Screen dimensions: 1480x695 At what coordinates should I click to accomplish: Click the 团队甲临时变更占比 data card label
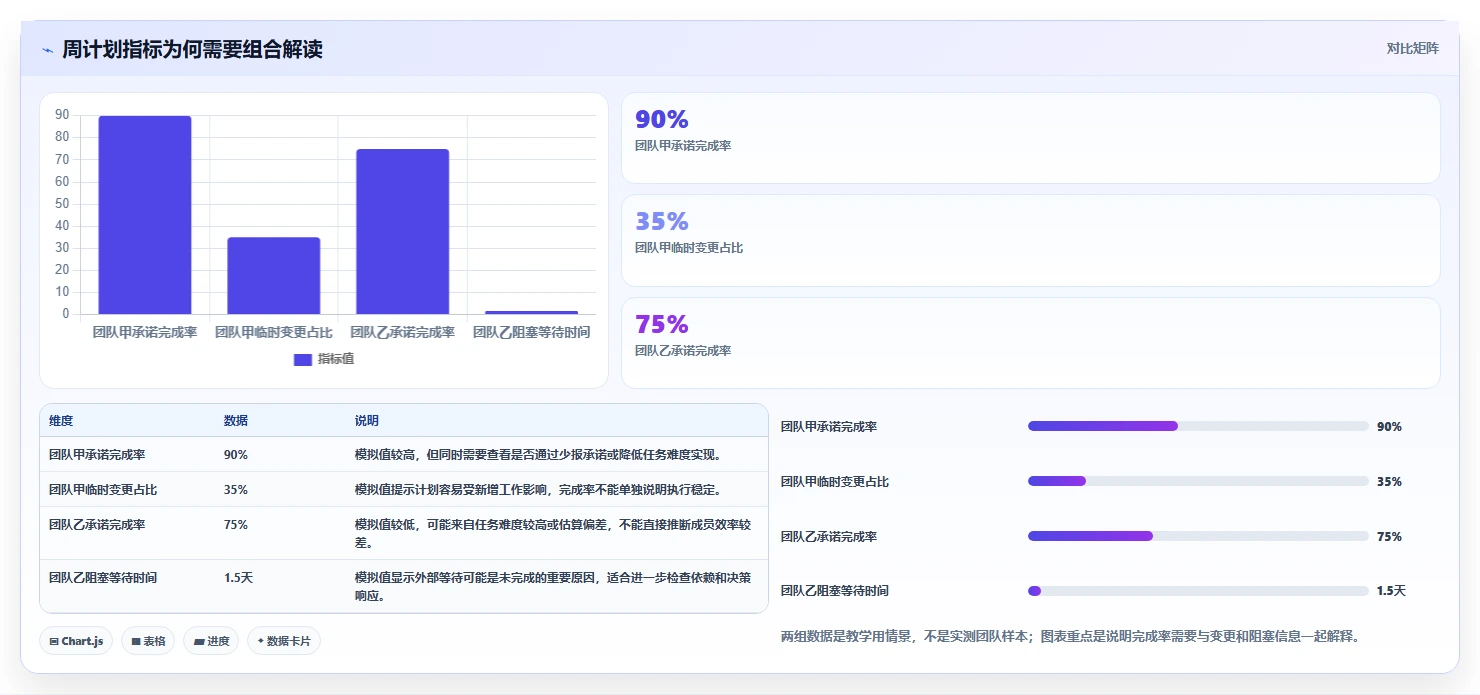coord(689,248)
